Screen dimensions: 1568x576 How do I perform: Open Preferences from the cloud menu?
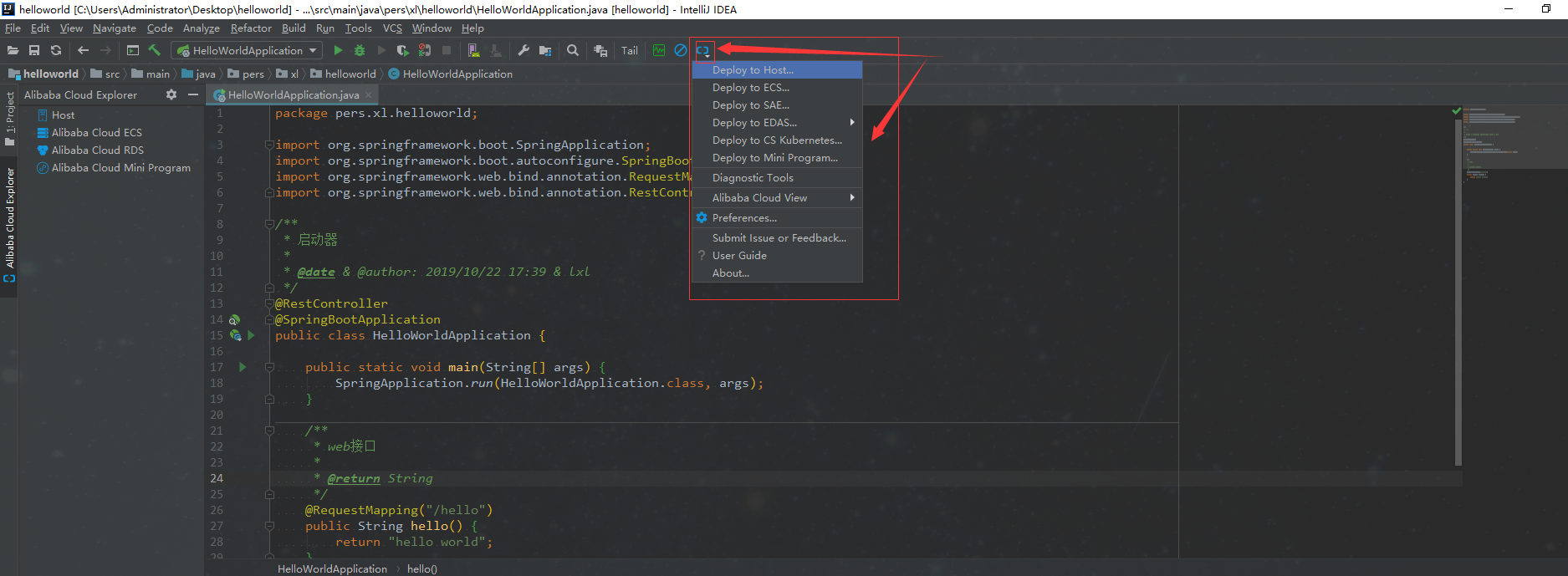tap(777, 217)
